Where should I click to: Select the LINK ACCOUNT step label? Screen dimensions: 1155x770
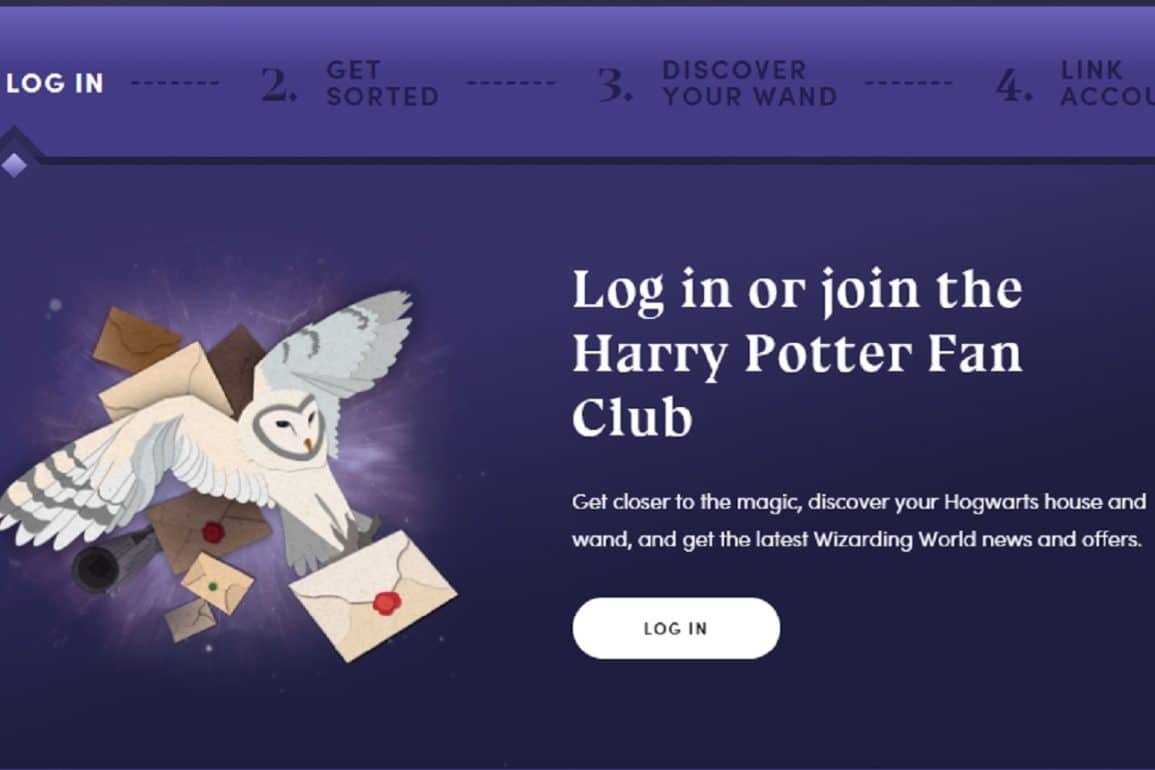(1107, 83)
